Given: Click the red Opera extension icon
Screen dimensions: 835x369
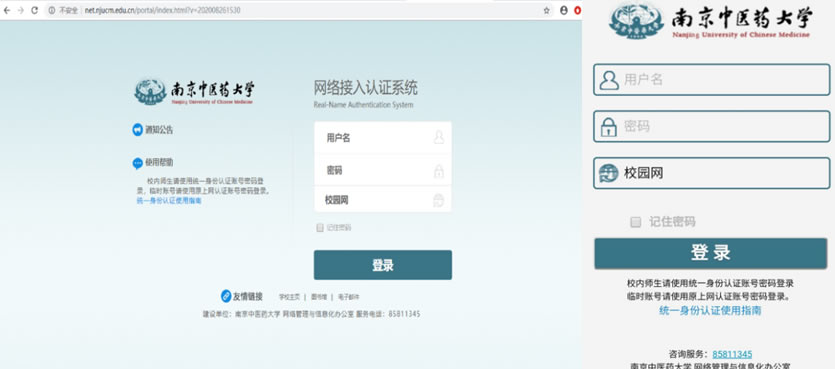Looking at the screenshot, I should click(578, 10).
